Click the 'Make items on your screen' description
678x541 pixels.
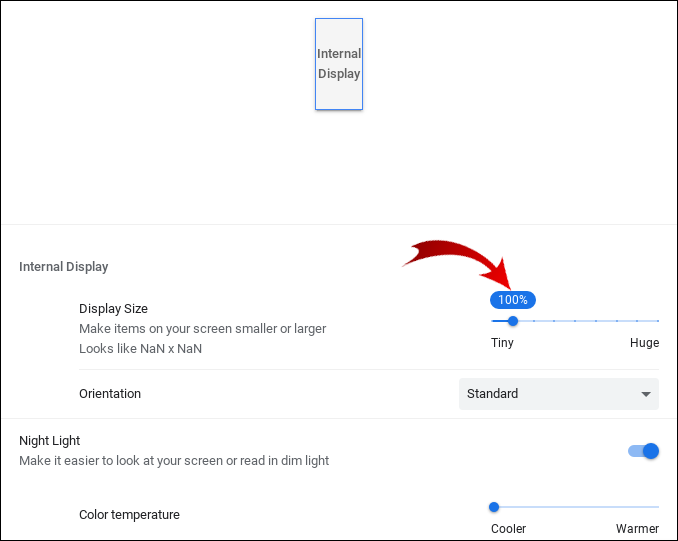[202, 329]
